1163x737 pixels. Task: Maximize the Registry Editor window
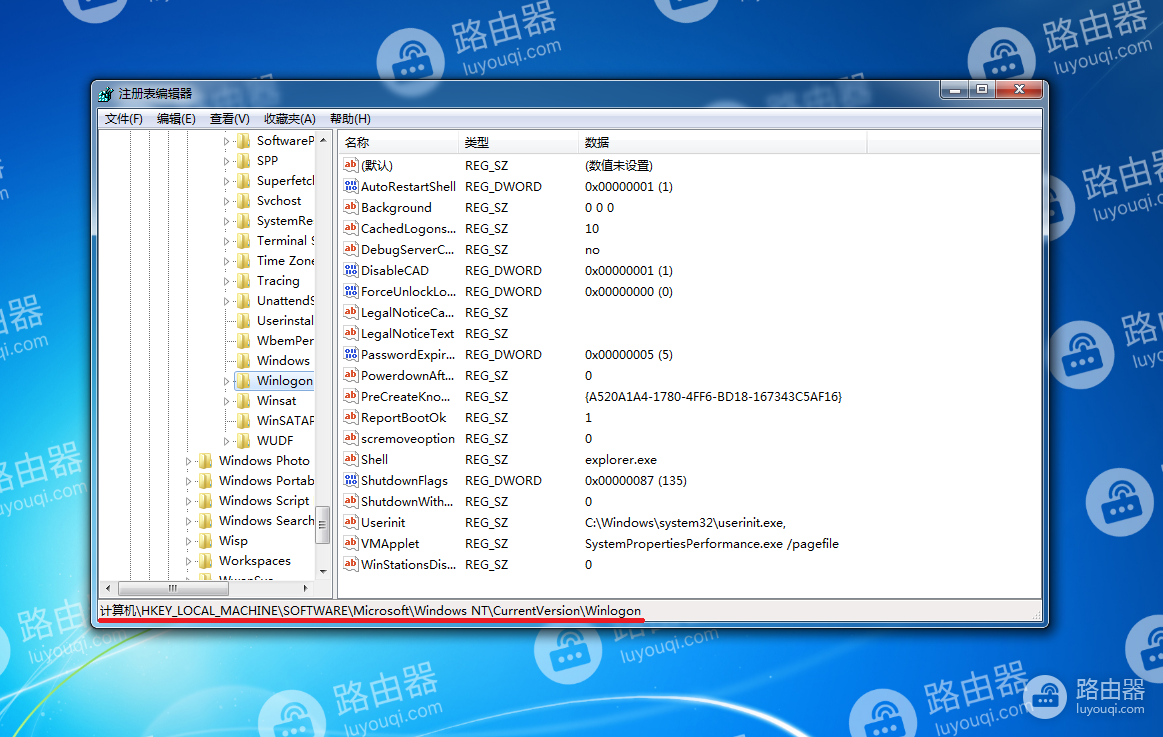982,90
